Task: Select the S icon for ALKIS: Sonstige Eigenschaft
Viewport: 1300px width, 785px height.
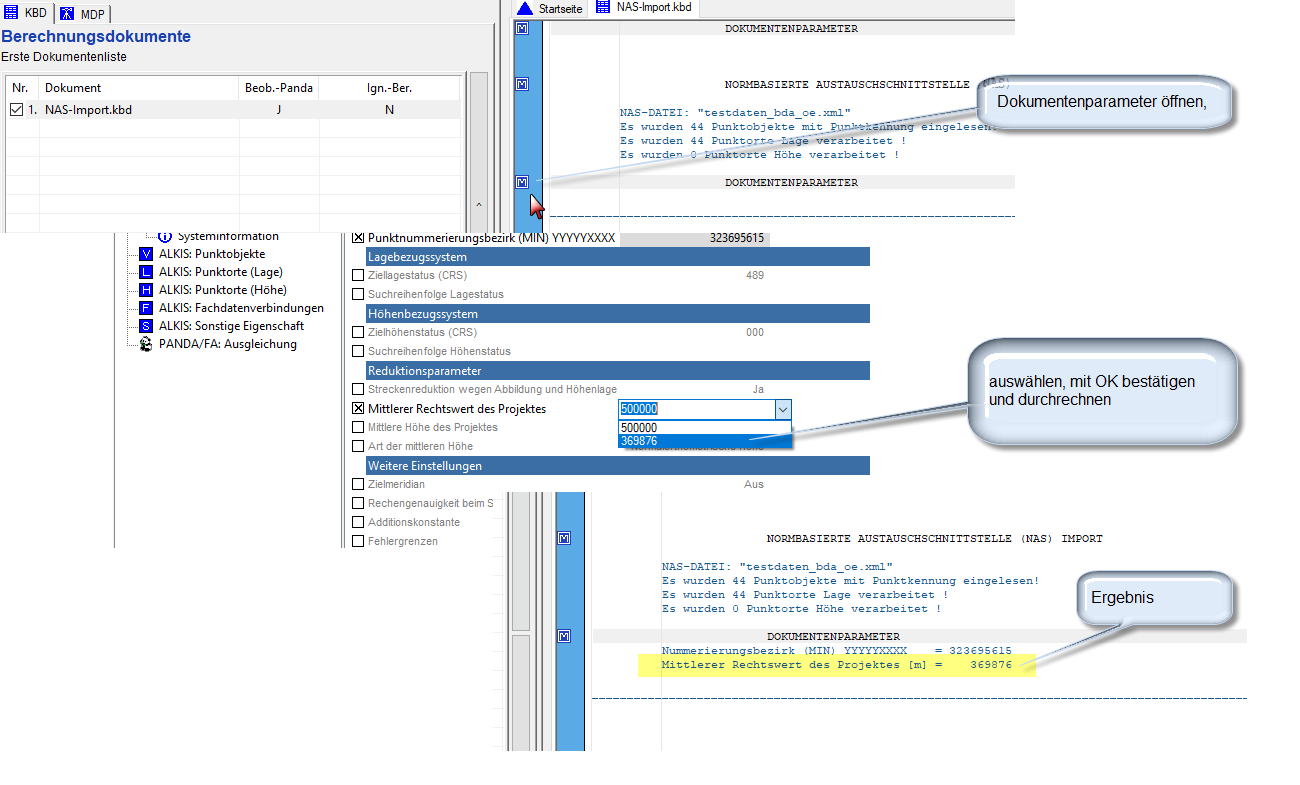Action: [x=146, y=326]
